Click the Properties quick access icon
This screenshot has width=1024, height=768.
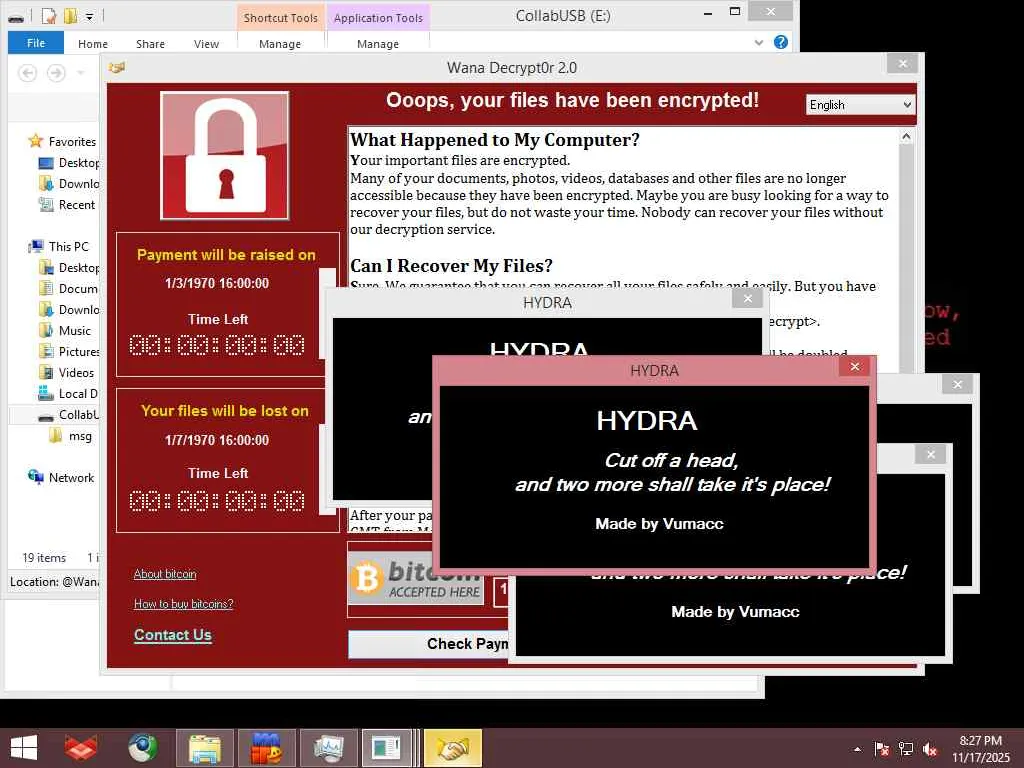(49, 16)
